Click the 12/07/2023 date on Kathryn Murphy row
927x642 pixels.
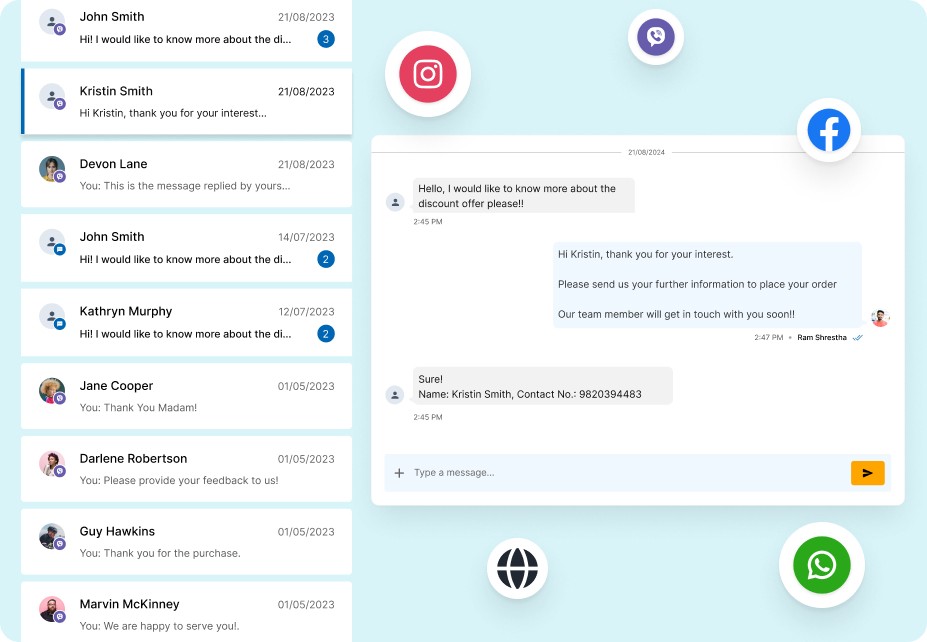click(x=306, y=312)
